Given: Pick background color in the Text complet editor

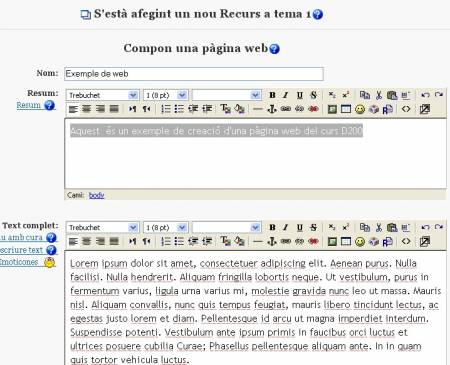Looking at the screenshot, I should point(239,241).
